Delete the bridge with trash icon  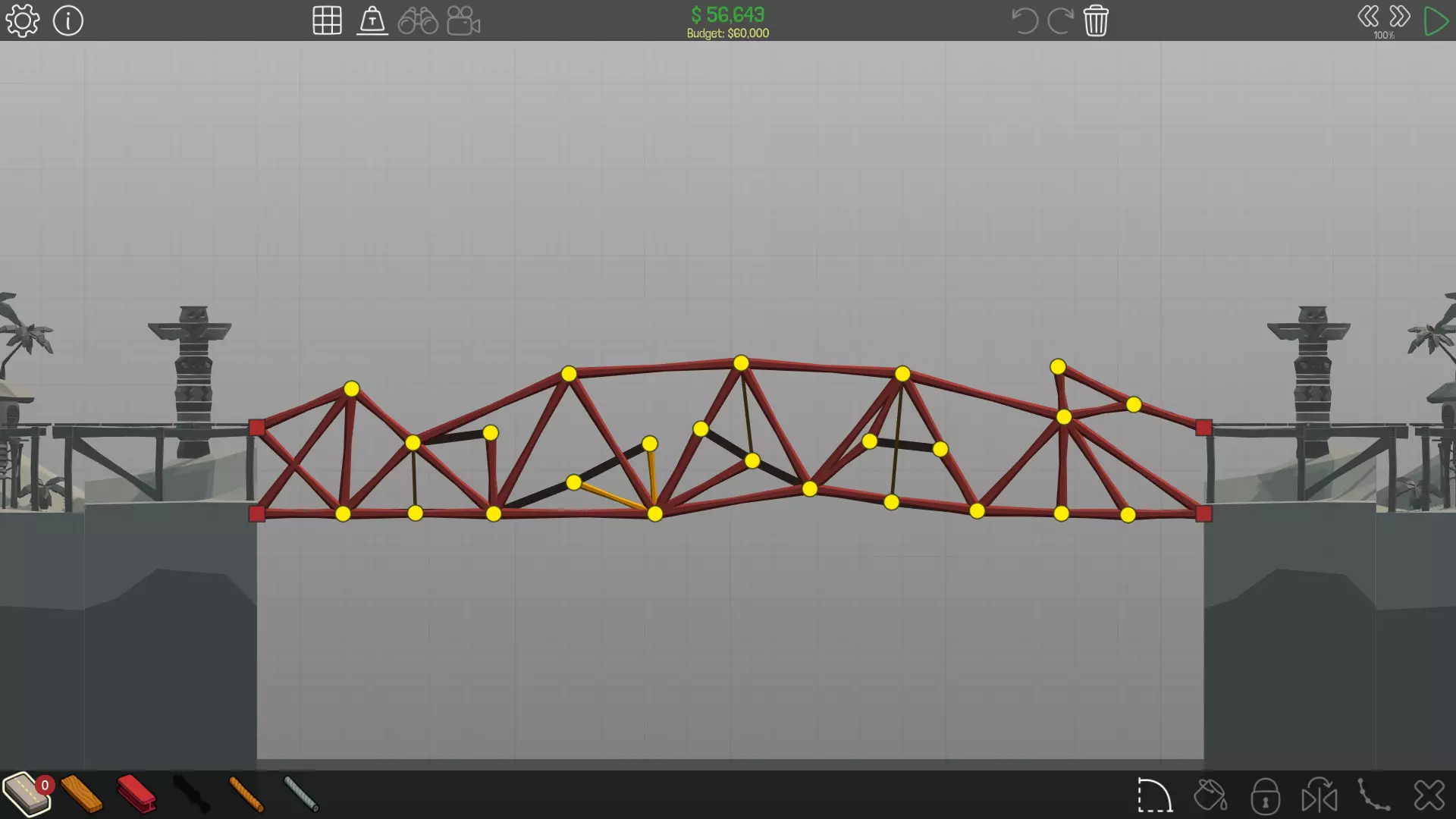click(x=1096, y=20)
